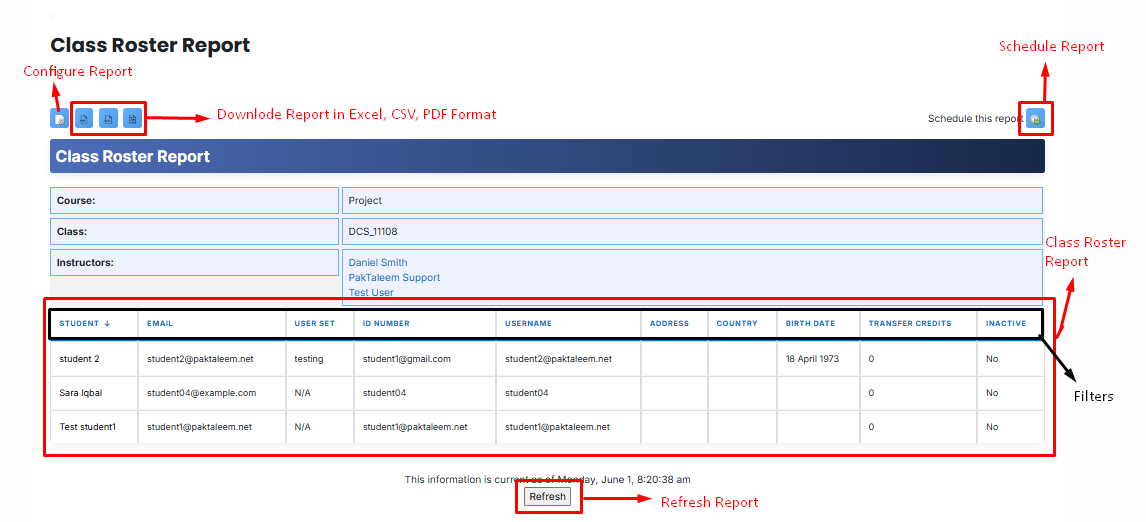The image size is (1146, 522).
Task: Click the Refresh button
Action: pos(547,497)
